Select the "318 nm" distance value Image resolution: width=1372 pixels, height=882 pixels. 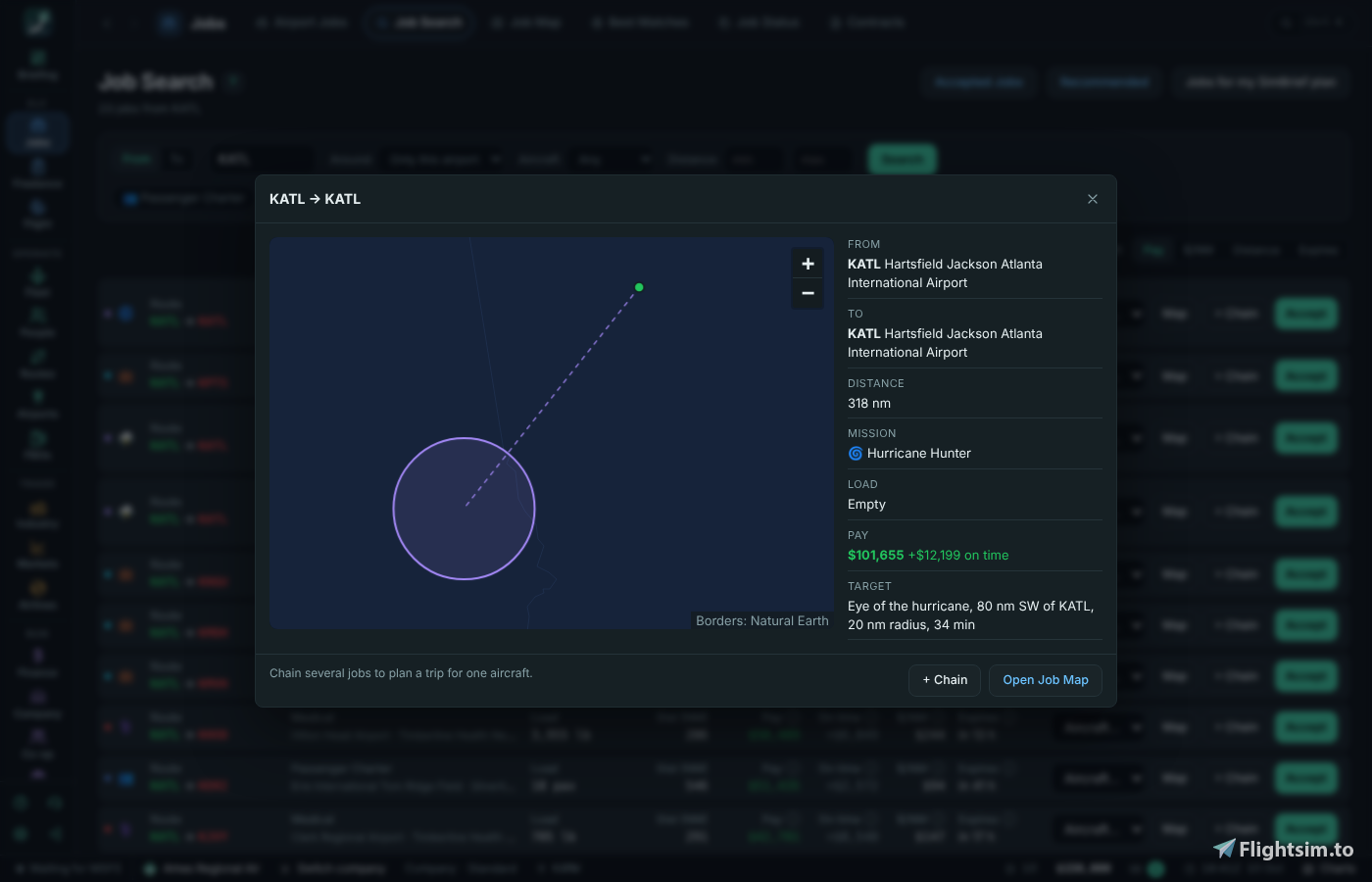[869, 404]
